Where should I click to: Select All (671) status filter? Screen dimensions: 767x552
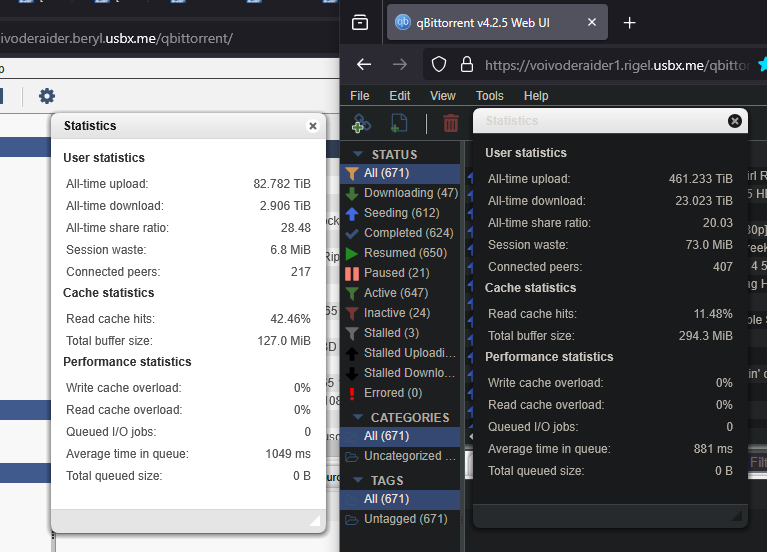pyautogui.click(x=400, y=173)
